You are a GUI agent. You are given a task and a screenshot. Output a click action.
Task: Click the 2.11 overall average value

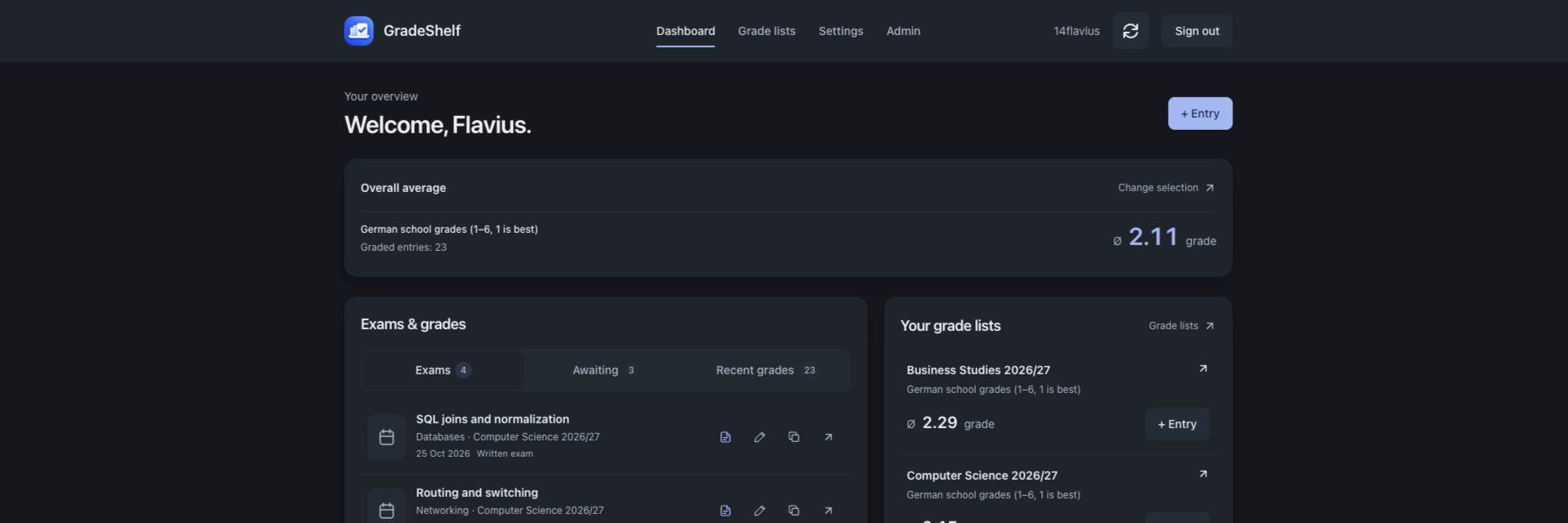[1153, 237]
